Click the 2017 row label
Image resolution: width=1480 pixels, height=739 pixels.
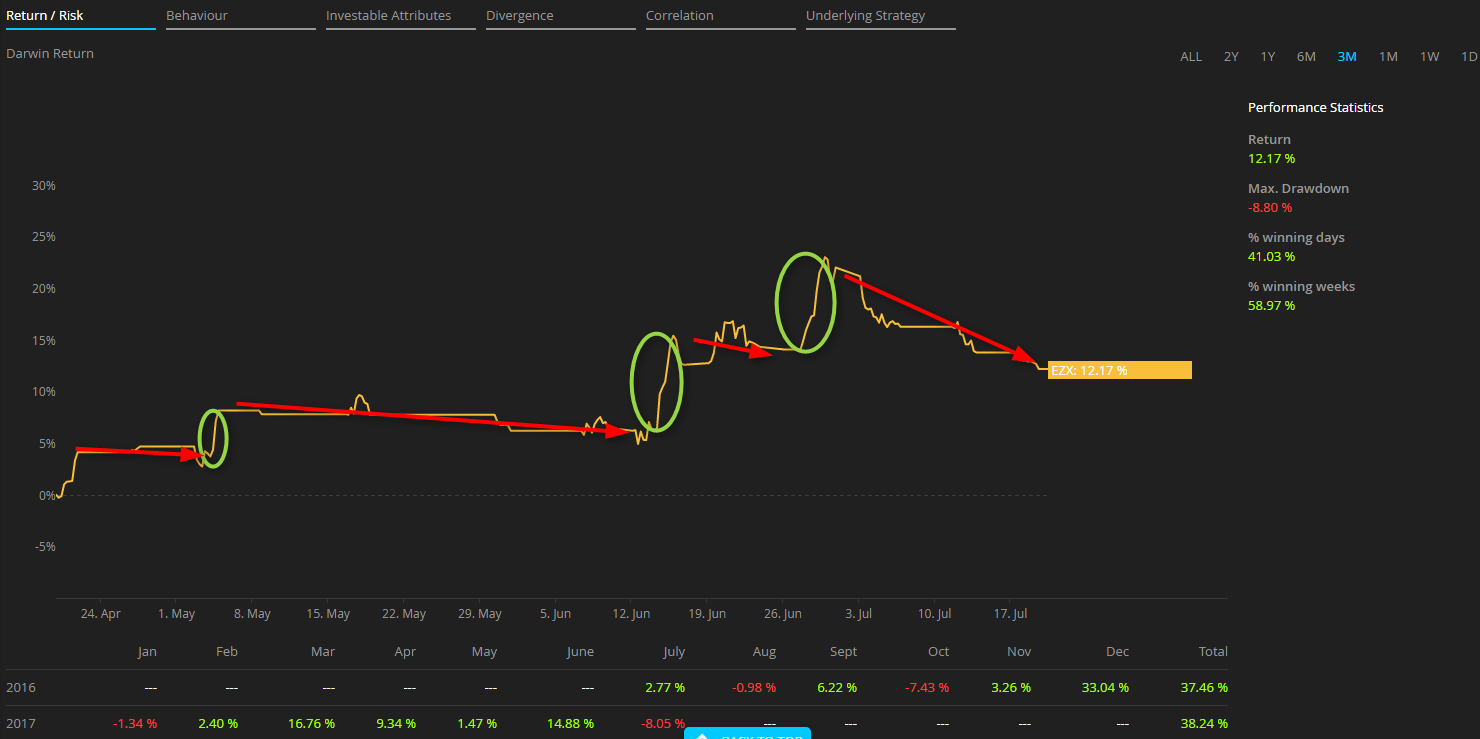coord(21,723)
